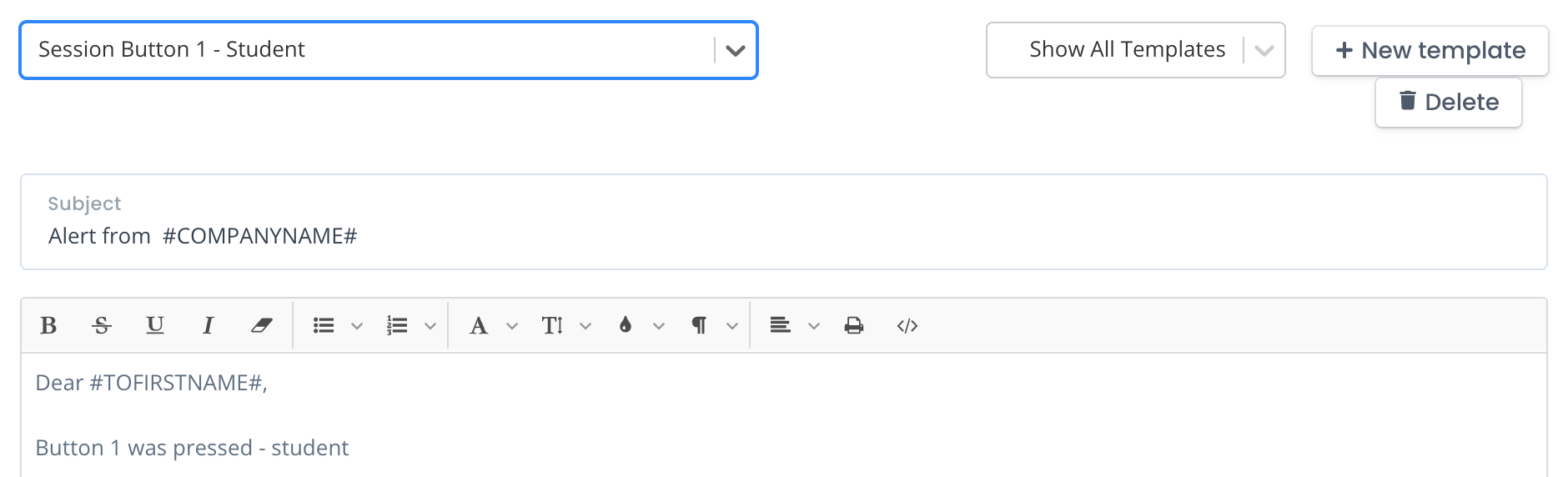Click the text alignment icon

(781, 325)
